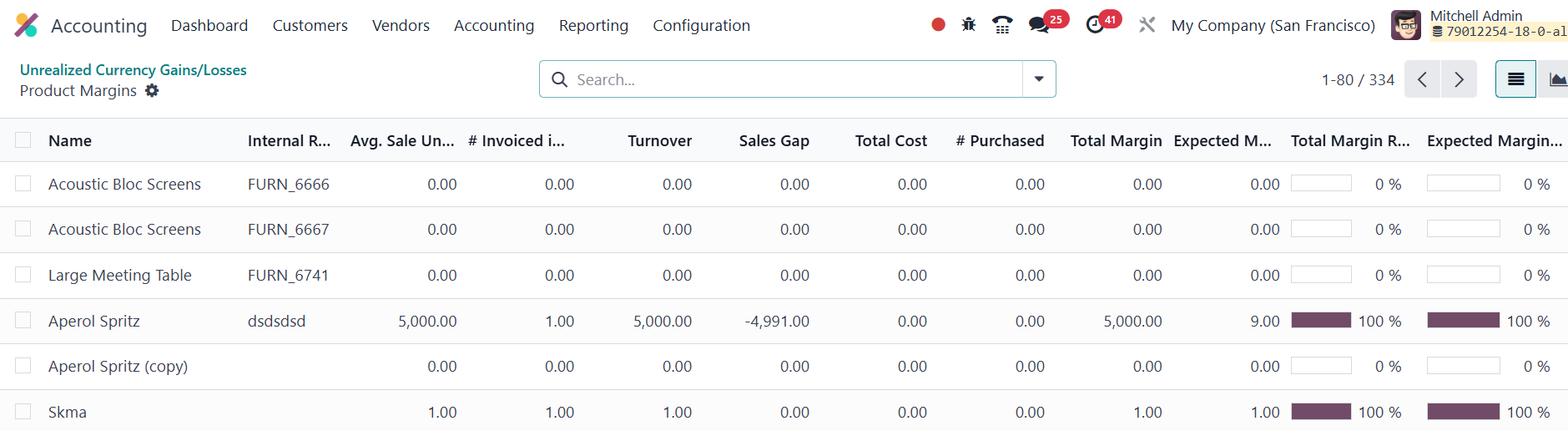Screen dimensions: 1568x431
Task: Open the bug debug tools icon
Action: [x=969, y=25]
